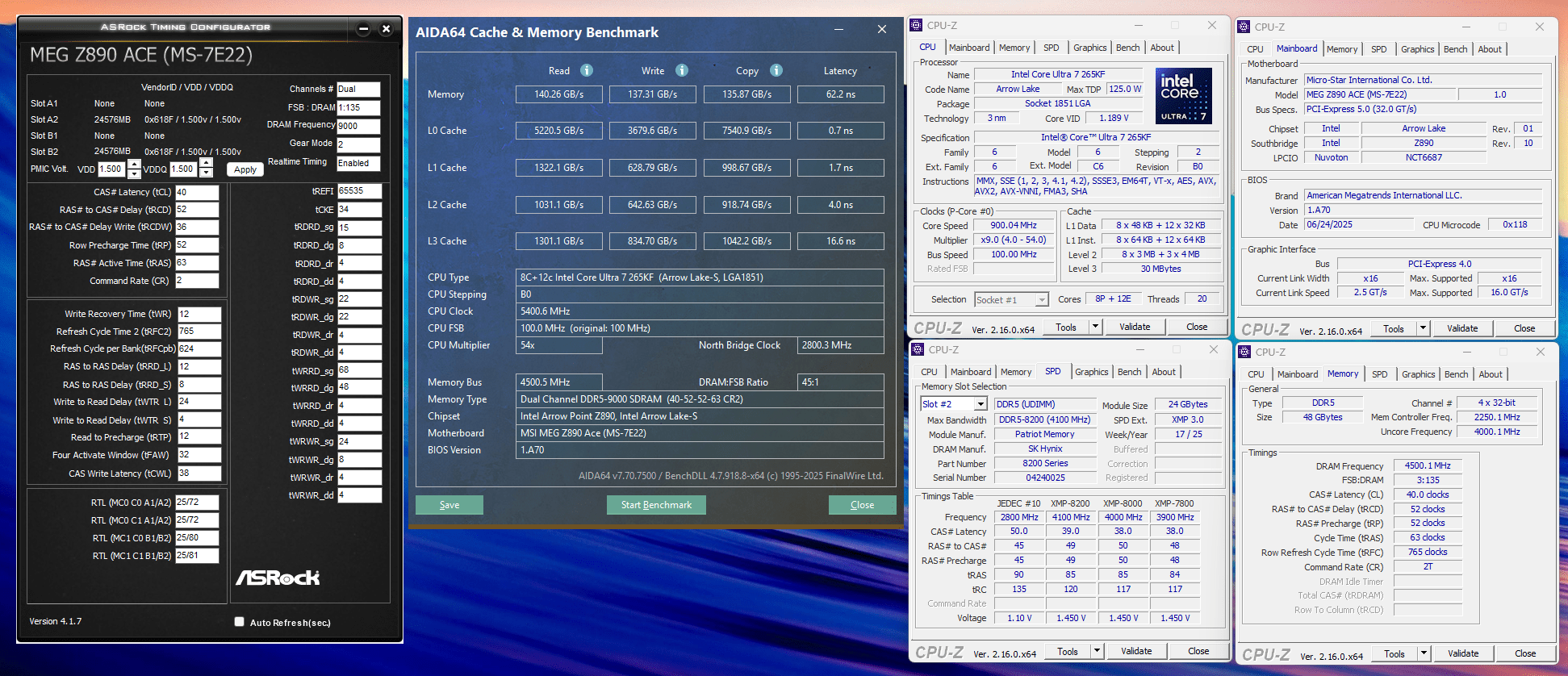The width and height of the screenshot is (1568, 676).
Task: Click Validate in the CPU-Z Memory window
Action: pos(1462,653)
